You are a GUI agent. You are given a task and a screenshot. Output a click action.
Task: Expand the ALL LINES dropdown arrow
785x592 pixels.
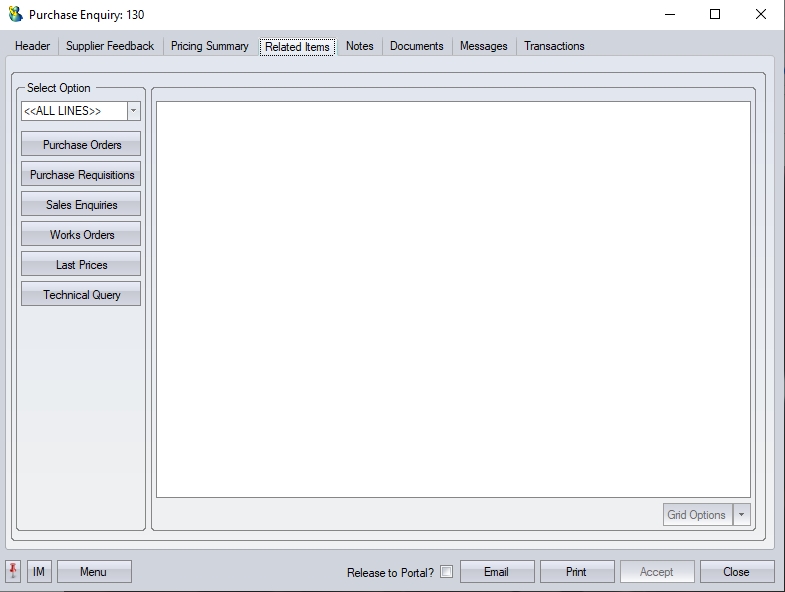point(134,111)
